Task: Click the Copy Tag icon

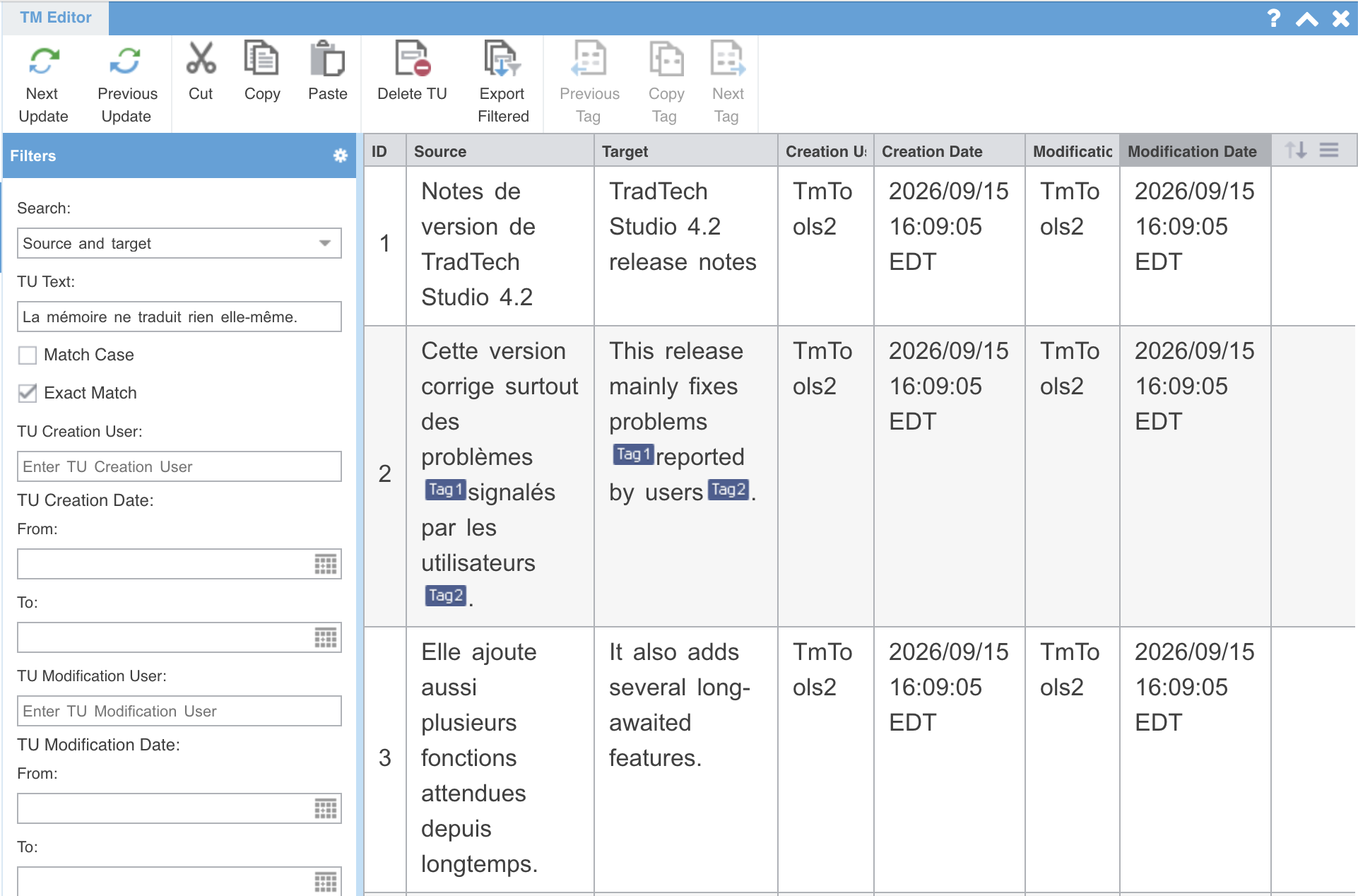Action: coord(666,58)
